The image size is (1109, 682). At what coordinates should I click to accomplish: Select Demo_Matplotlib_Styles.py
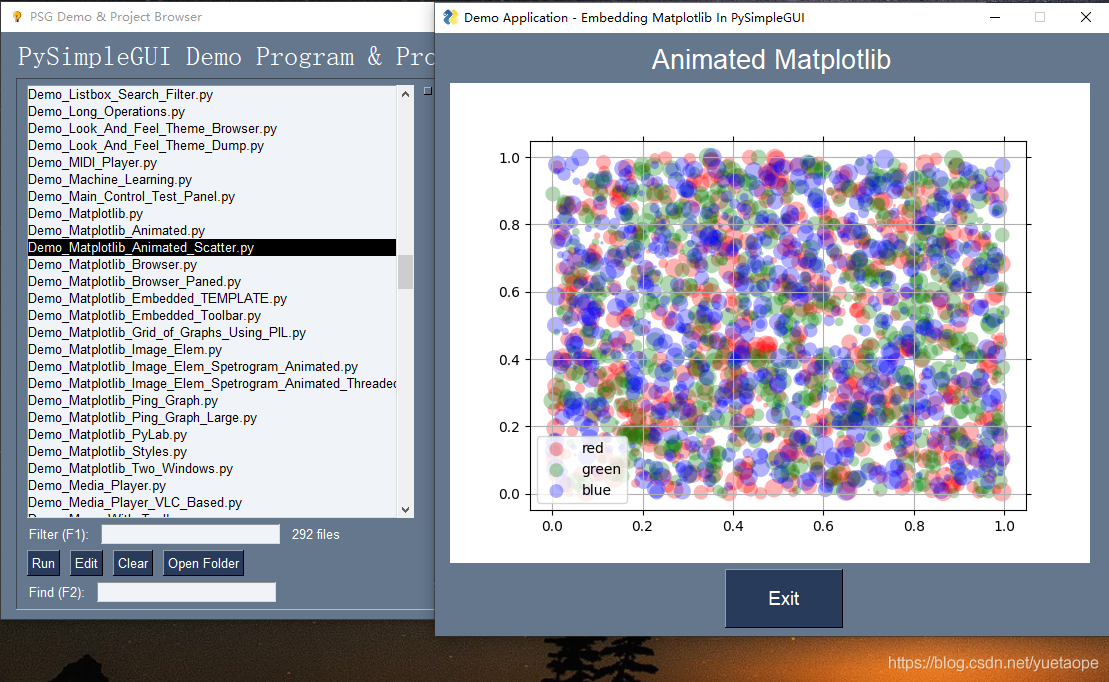211,451
